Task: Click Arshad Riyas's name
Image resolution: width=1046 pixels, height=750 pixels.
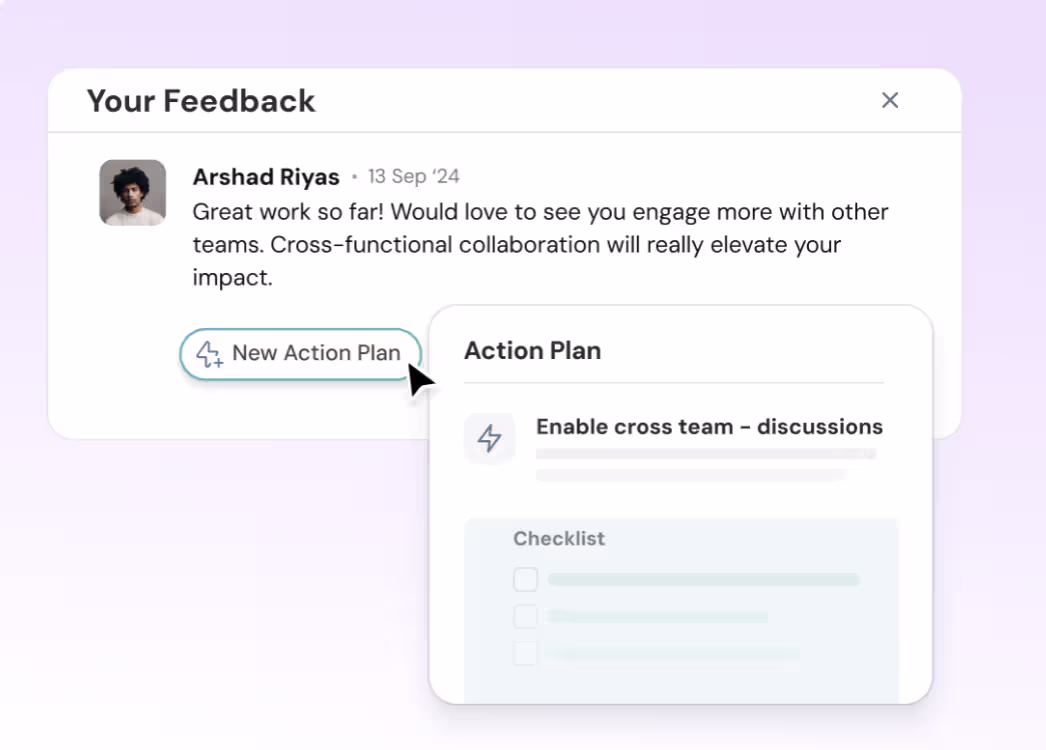Action: (x=265, y=176)
